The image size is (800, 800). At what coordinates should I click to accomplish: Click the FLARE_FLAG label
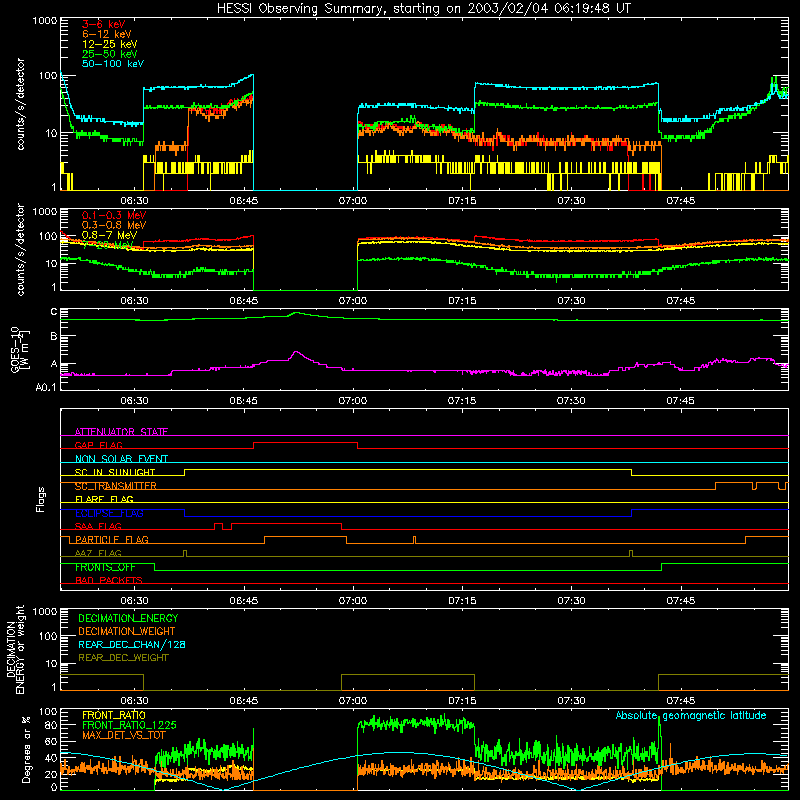pyautogui.click(x=104, y=499)
